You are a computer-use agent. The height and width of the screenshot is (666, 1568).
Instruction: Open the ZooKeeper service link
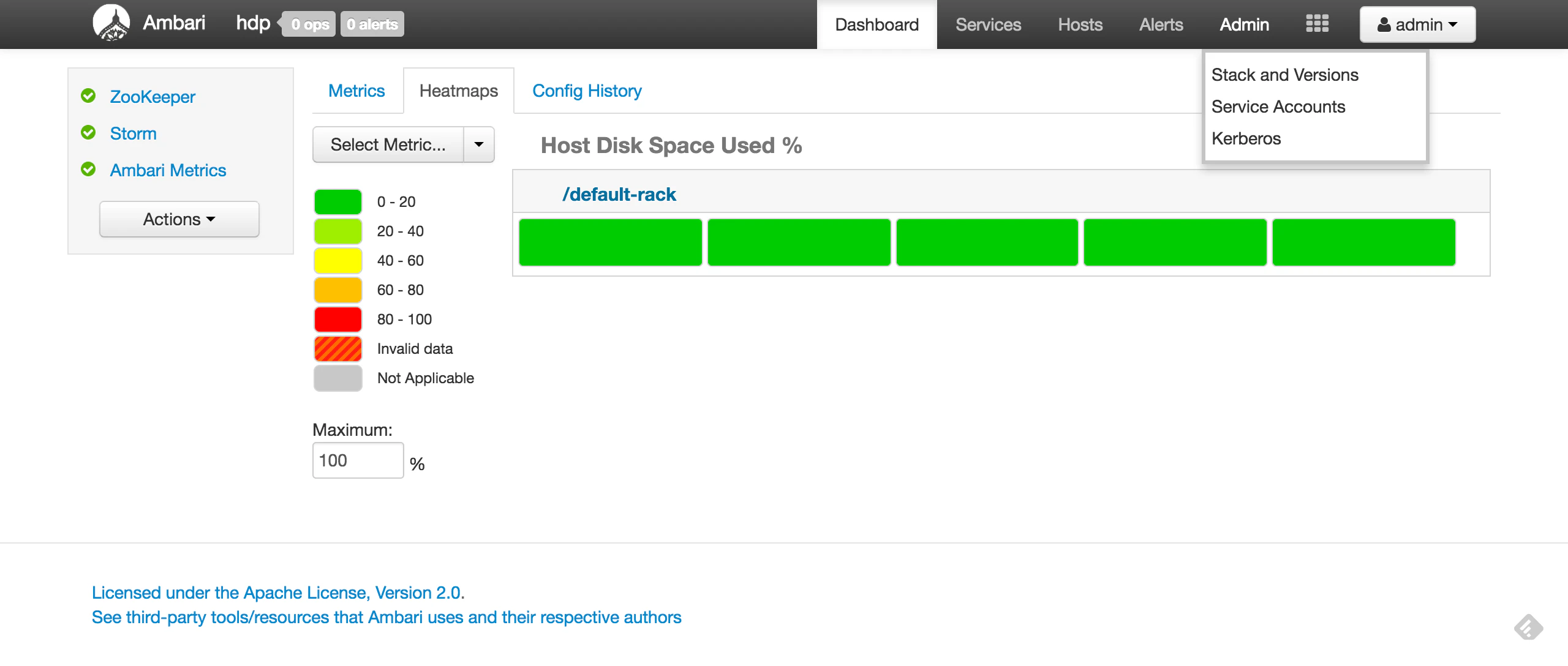tap(153, 97)
